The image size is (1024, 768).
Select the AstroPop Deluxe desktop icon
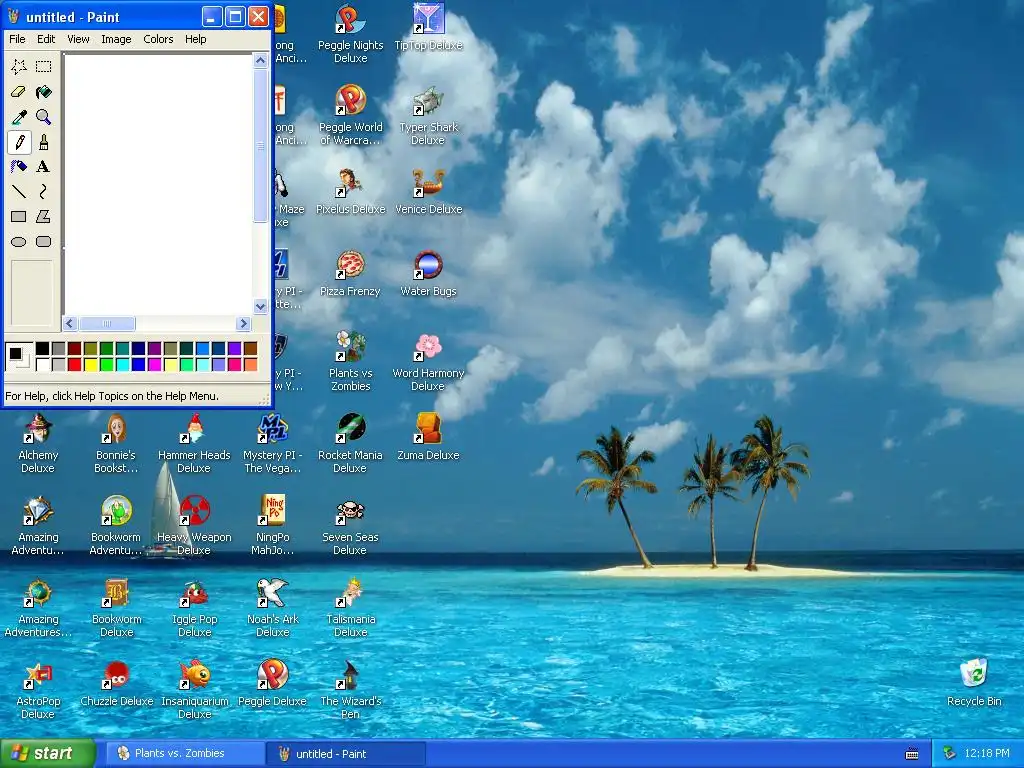point(38,689)
